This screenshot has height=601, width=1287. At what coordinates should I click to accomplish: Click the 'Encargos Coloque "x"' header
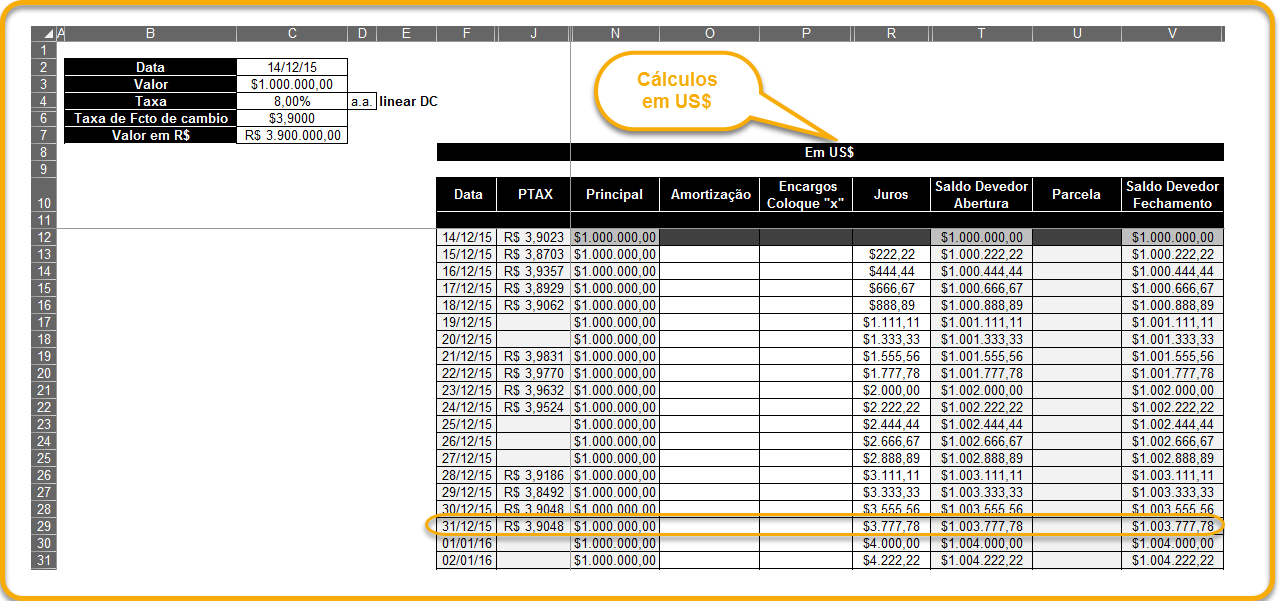click(807, 195)
